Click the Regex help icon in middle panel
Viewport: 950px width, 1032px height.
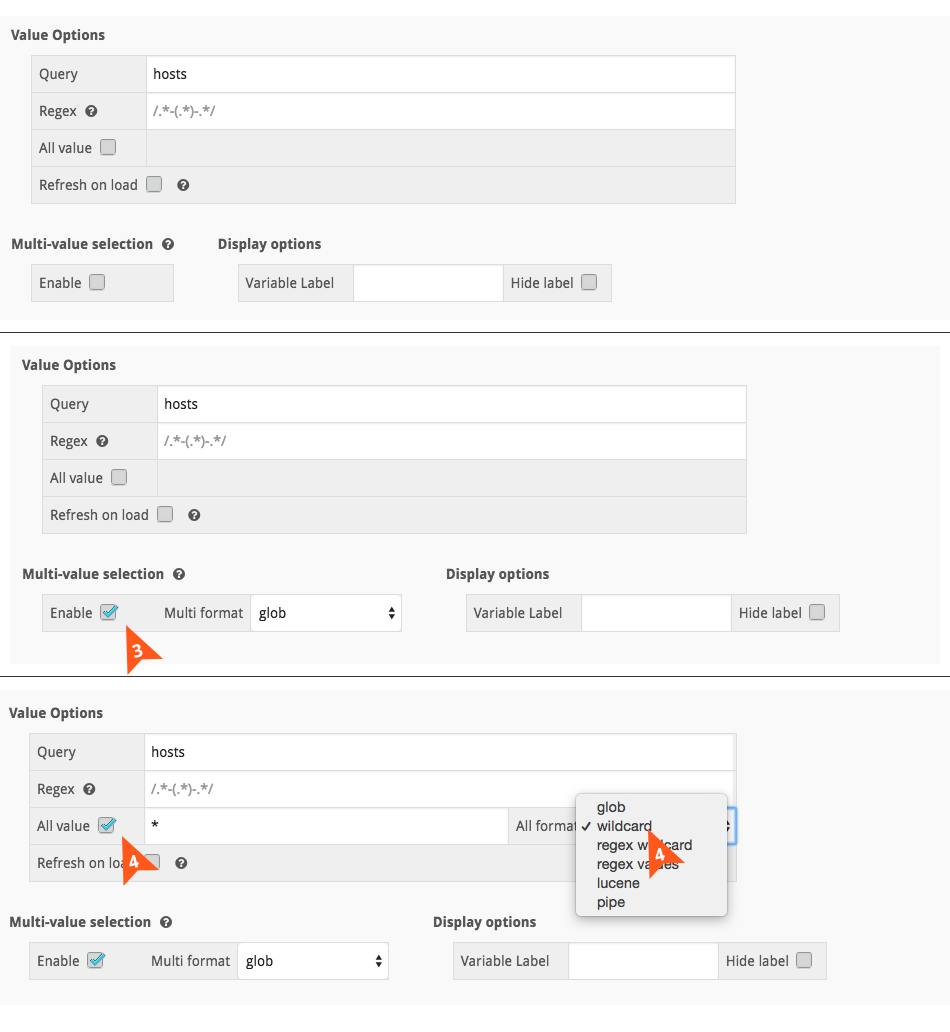[x=102, y=441]
